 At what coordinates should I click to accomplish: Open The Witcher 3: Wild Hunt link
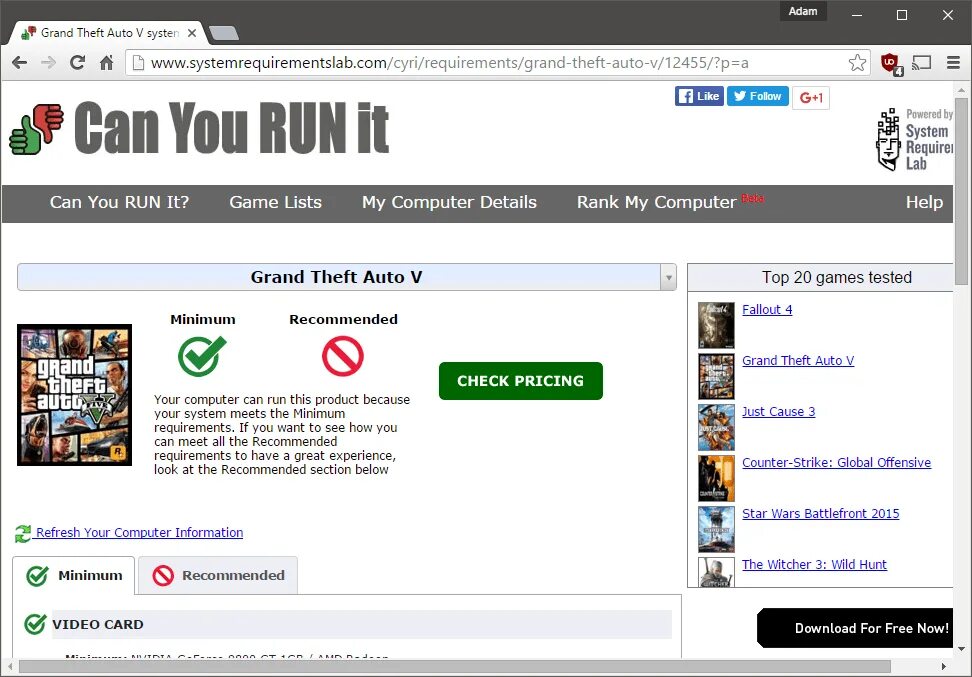pyautogui.click(x=814, y=564)
